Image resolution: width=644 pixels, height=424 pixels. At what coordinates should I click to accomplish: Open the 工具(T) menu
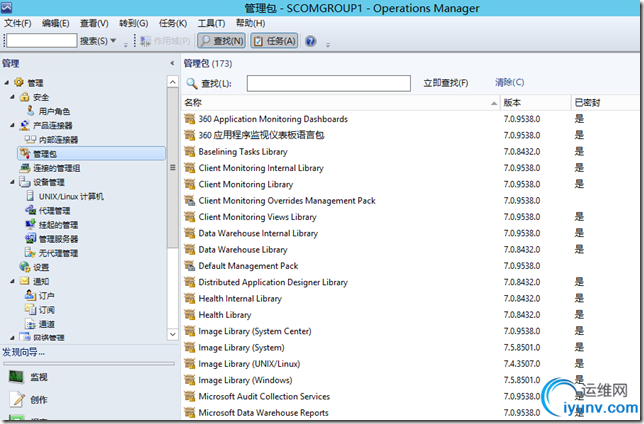click(212, 23)
